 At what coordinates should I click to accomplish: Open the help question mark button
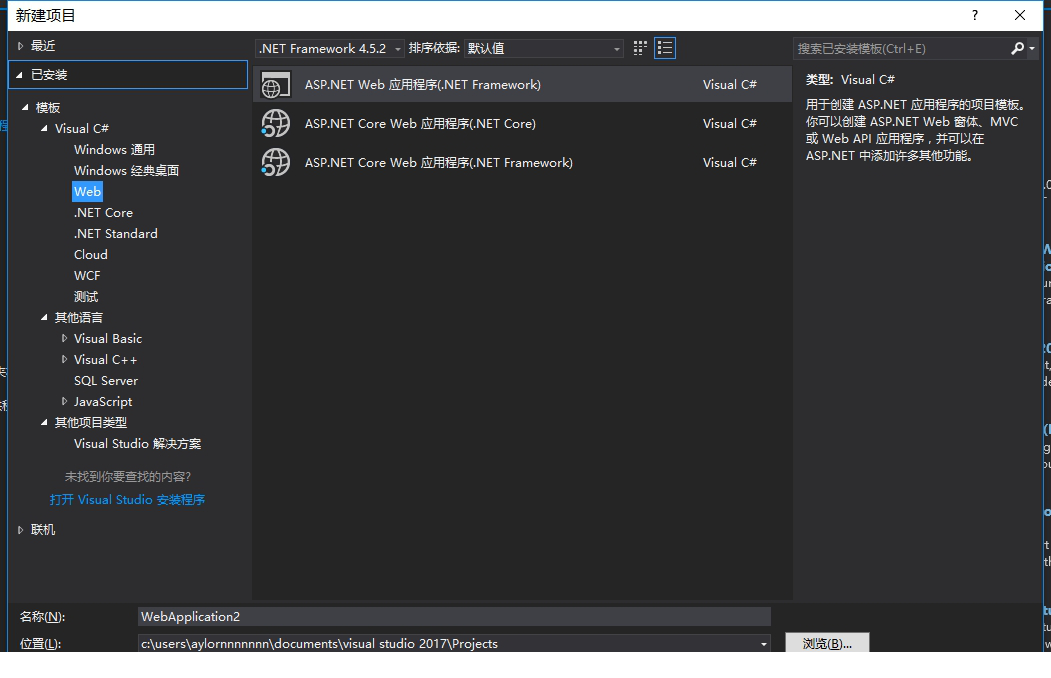pyautogui.click(x=975, y=15)
